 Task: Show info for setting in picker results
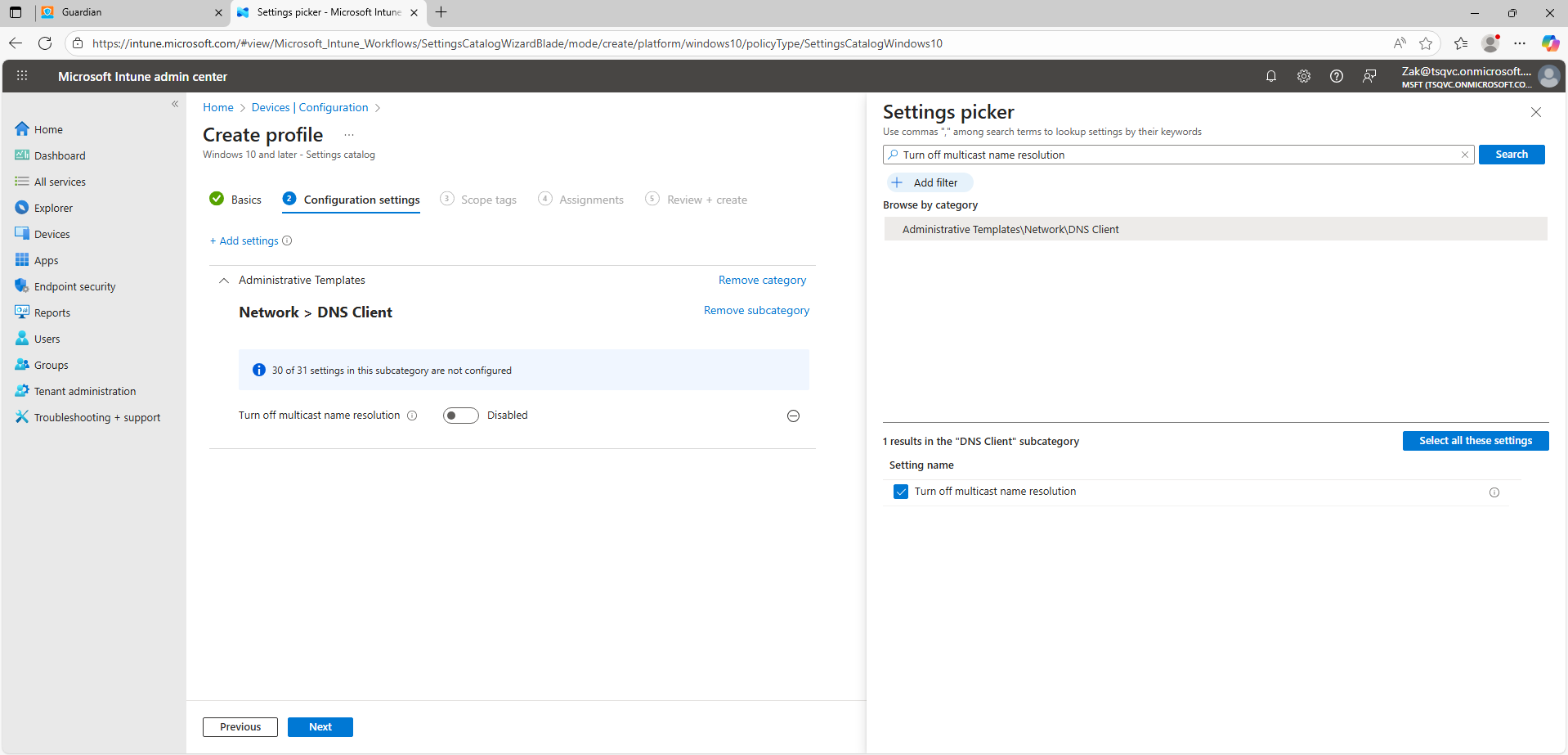pyautogui.click(x=1494, y=492)
